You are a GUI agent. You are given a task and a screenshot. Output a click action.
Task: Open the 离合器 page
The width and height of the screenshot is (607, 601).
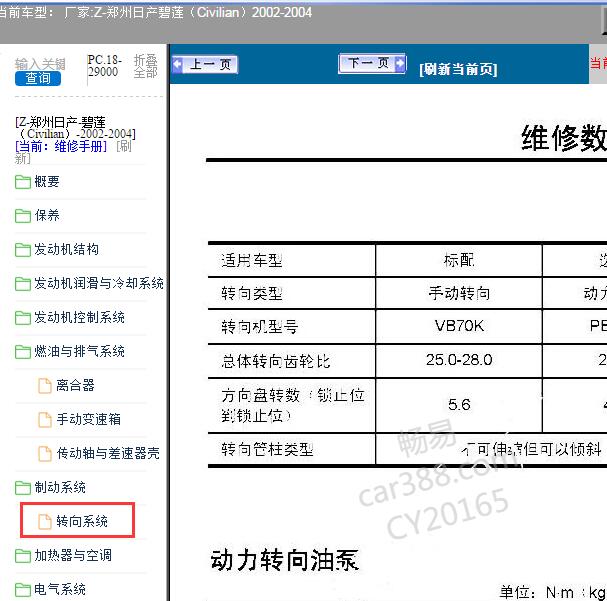[x=75, y=385]
